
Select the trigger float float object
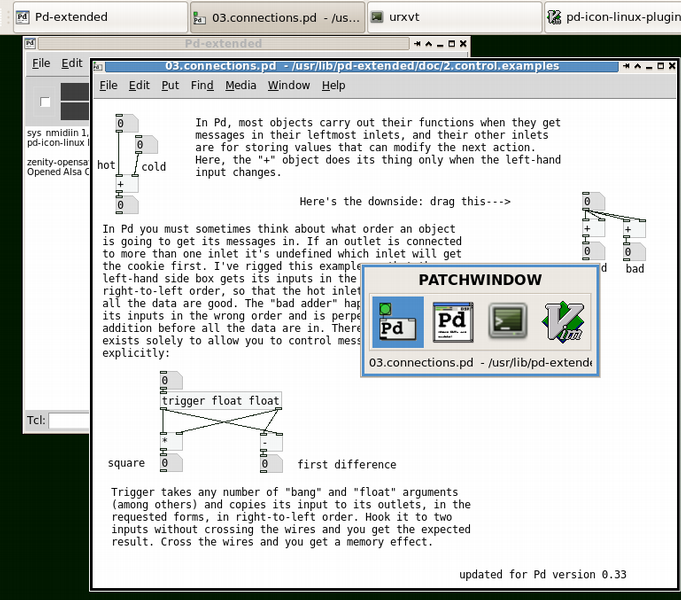tap(221, 400)
